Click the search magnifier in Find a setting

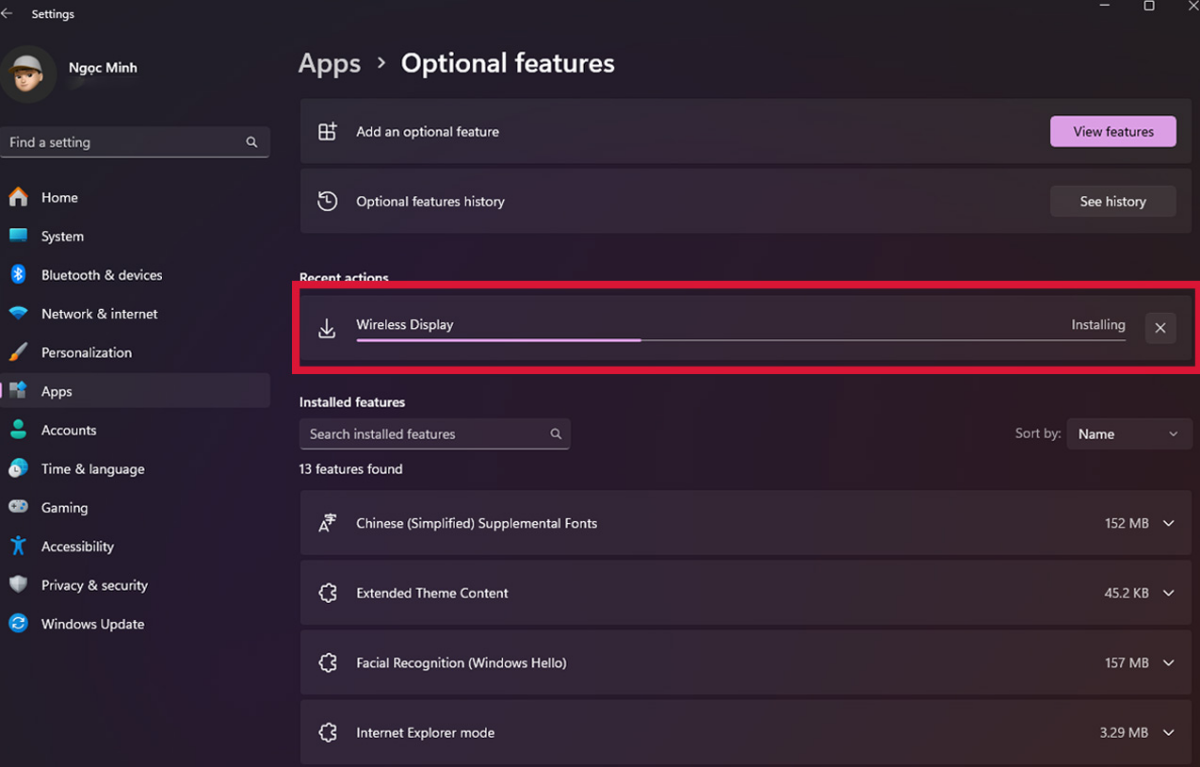pos(252,142)
